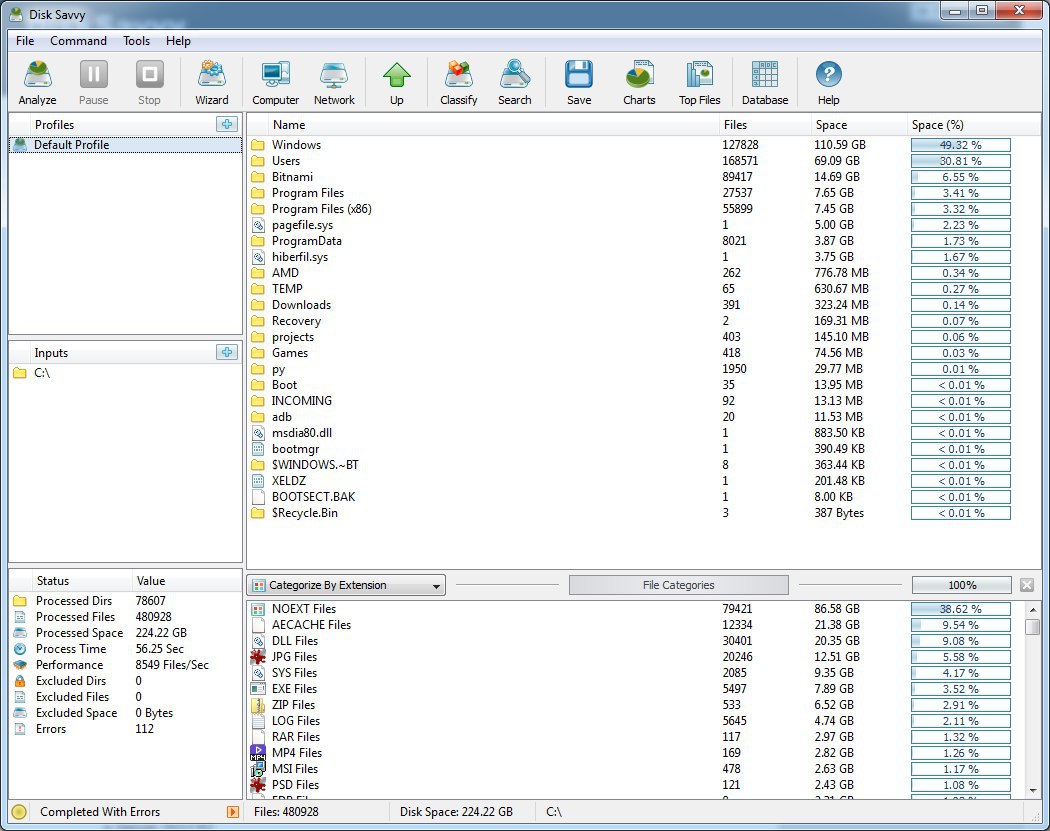Open the Help toolbar icon

[828, 83]
